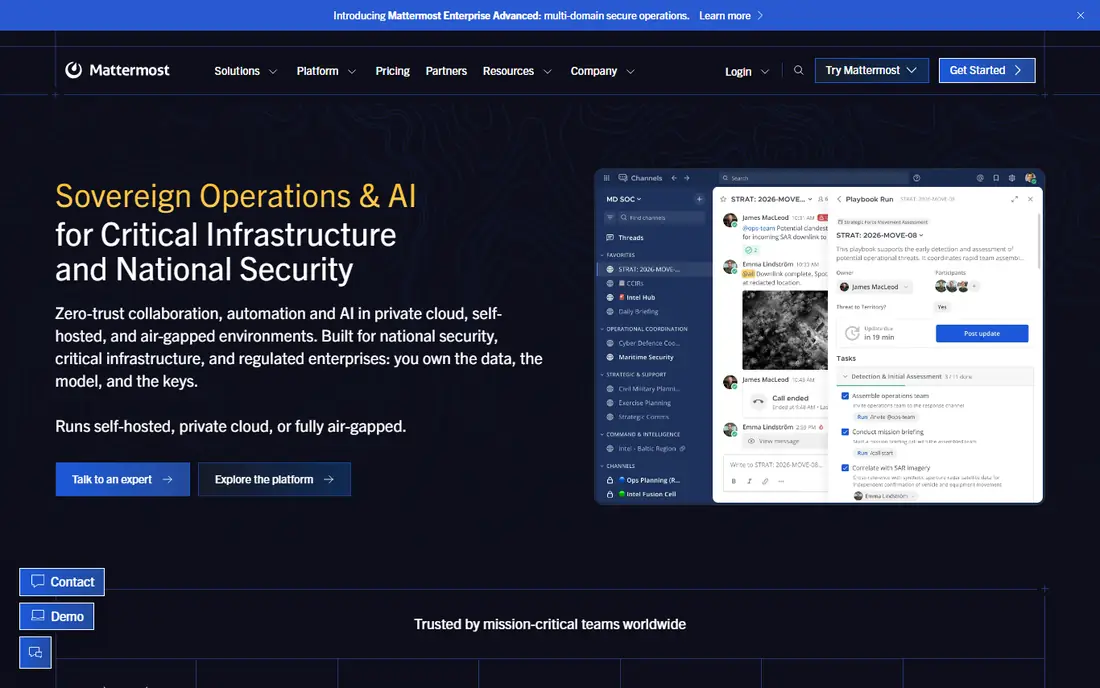Go to the Pricing page

point(392,71)
